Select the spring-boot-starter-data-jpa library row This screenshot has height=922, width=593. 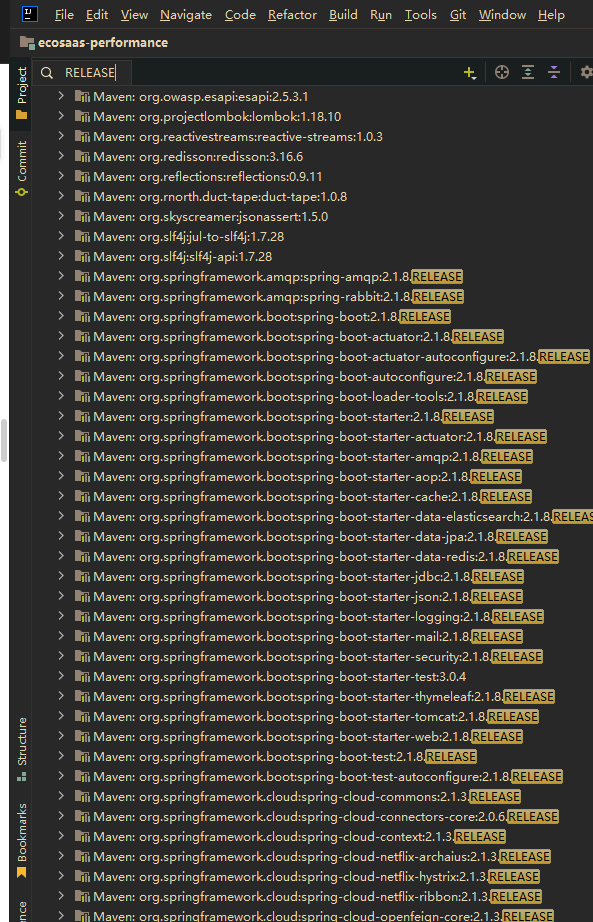coord(312,536)
